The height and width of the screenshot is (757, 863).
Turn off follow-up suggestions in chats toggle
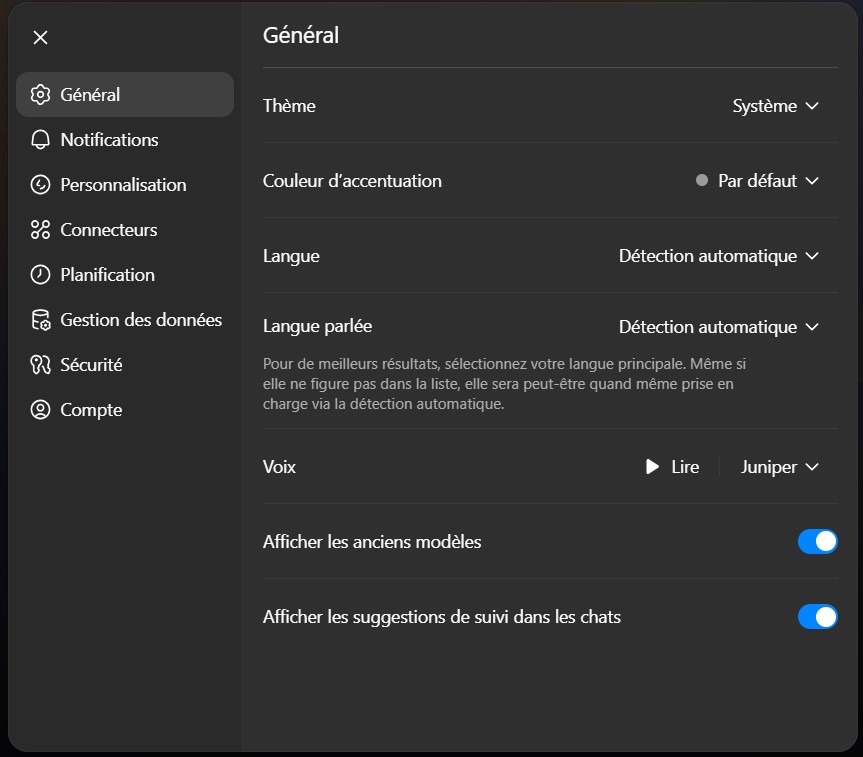tap(817, 617)
